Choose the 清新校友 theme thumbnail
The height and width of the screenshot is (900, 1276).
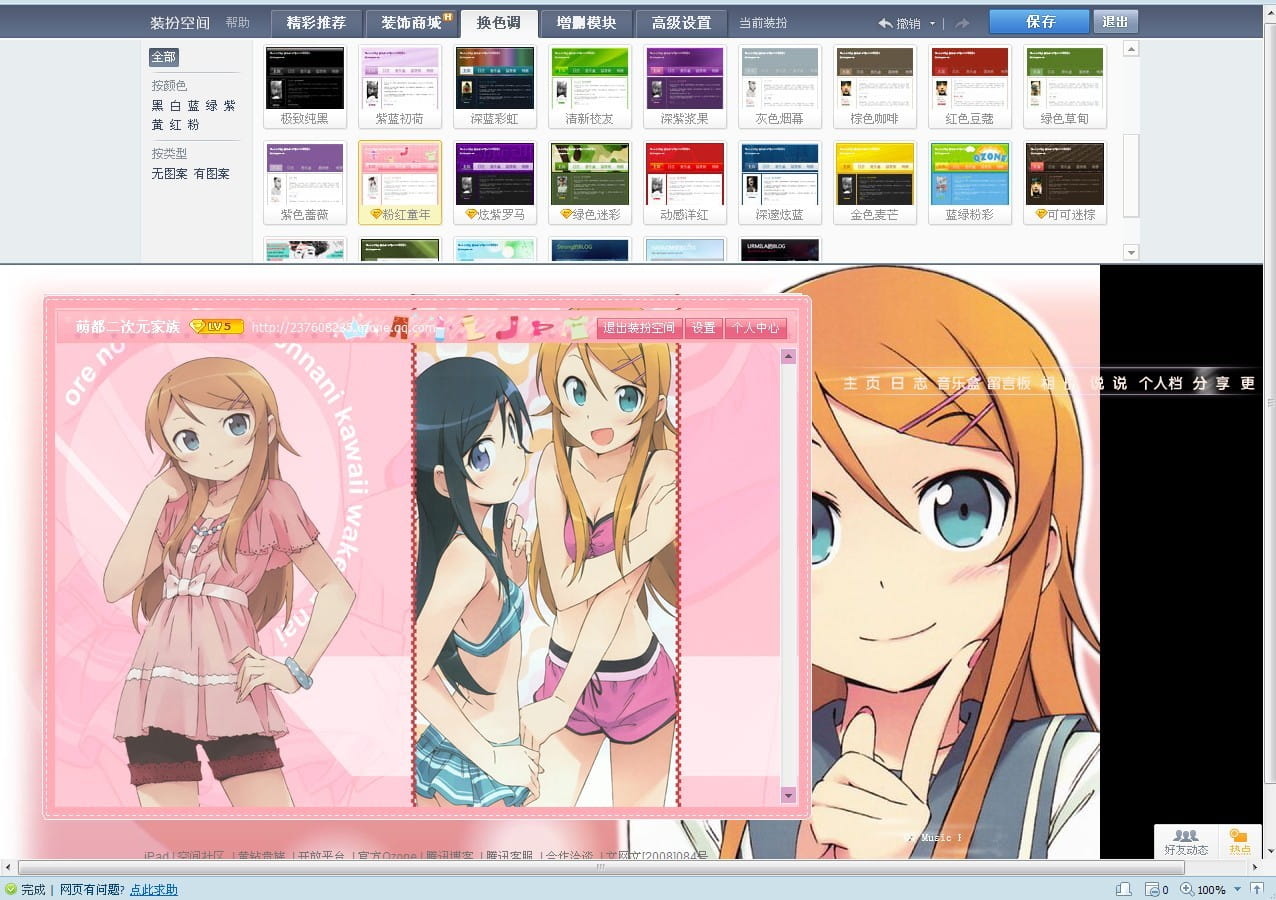coord(590,87)
